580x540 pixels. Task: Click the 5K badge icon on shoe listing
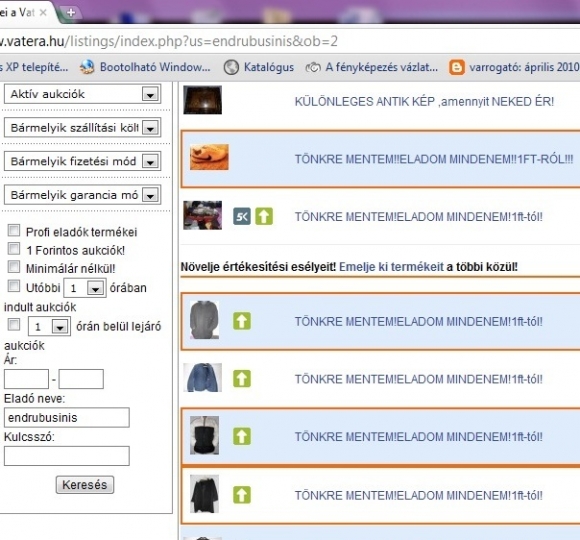tap(242, 216)
